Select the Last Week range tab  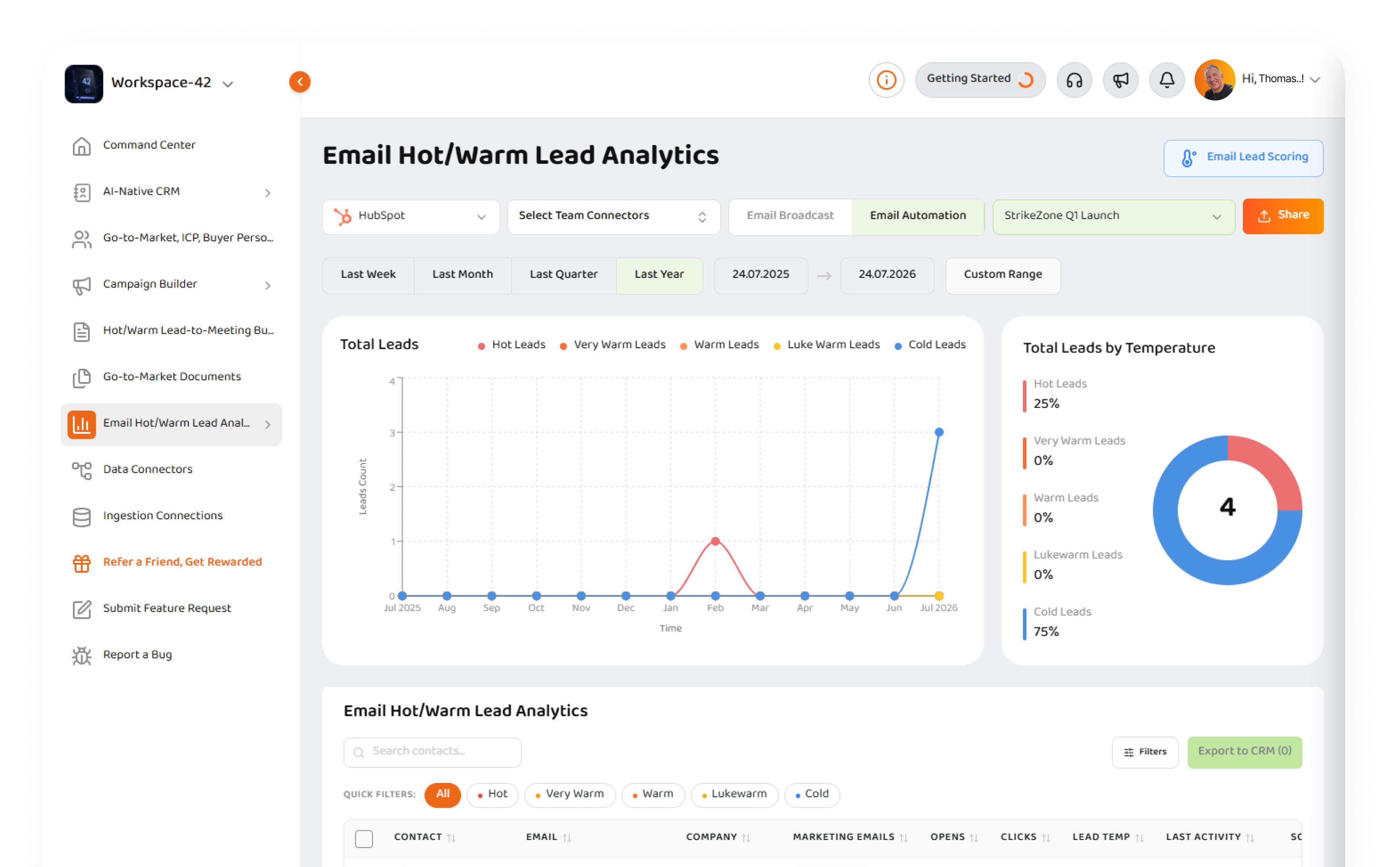368,276
